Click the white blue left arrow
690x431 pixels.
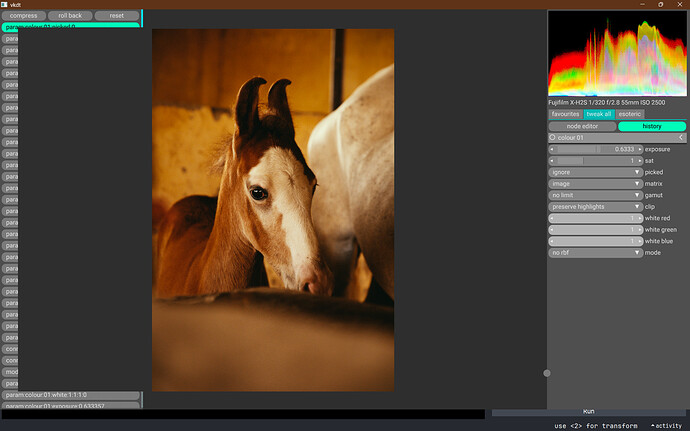553,241
